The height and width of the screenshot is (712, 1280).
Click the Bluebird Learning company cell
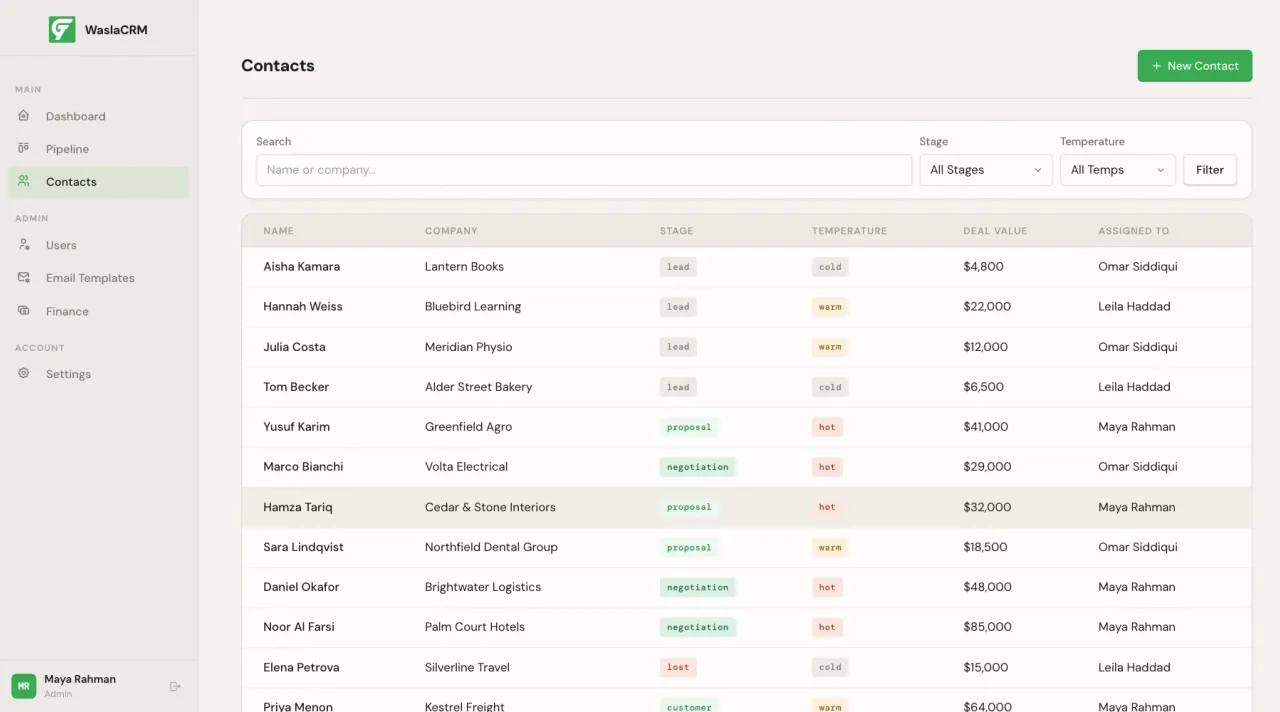(x=473, y=307)
